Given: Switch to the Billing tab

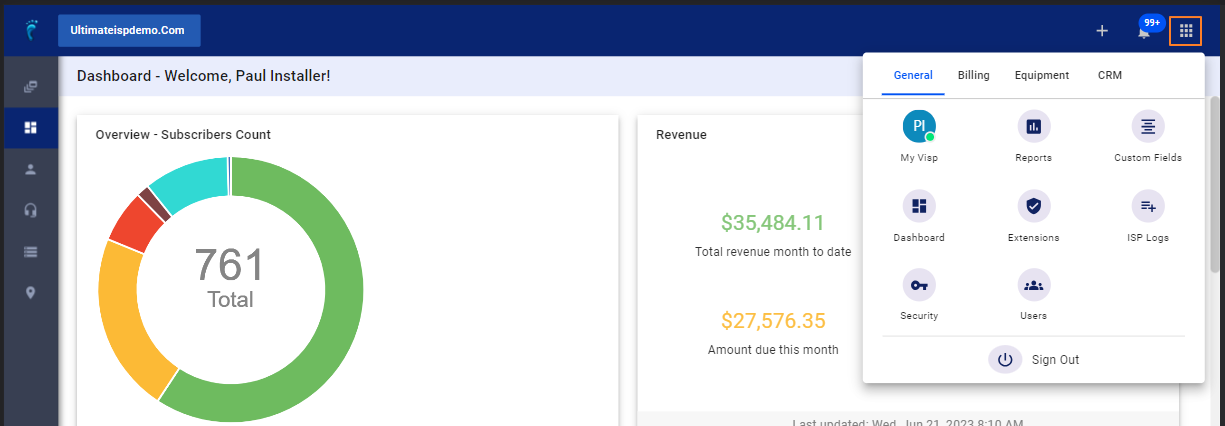Looking at the screenshot, I should (x=973, y=75).
